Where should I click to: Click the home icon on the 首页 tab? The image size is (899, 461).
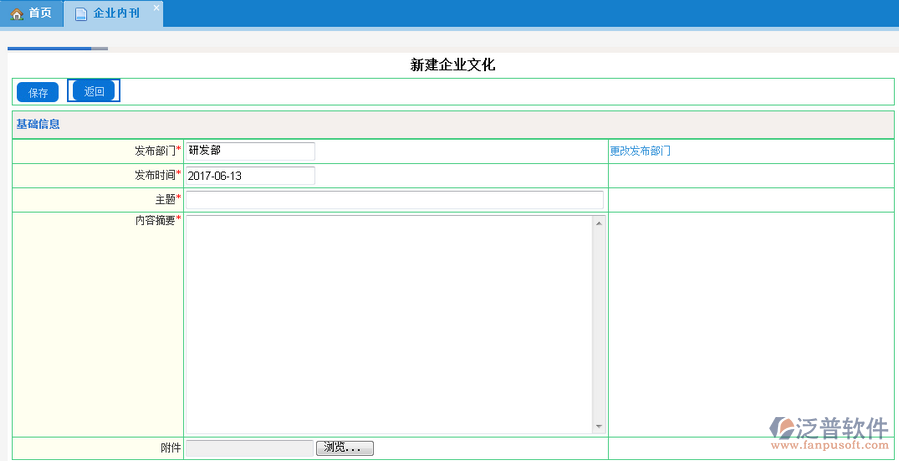(x=16, y=14)
